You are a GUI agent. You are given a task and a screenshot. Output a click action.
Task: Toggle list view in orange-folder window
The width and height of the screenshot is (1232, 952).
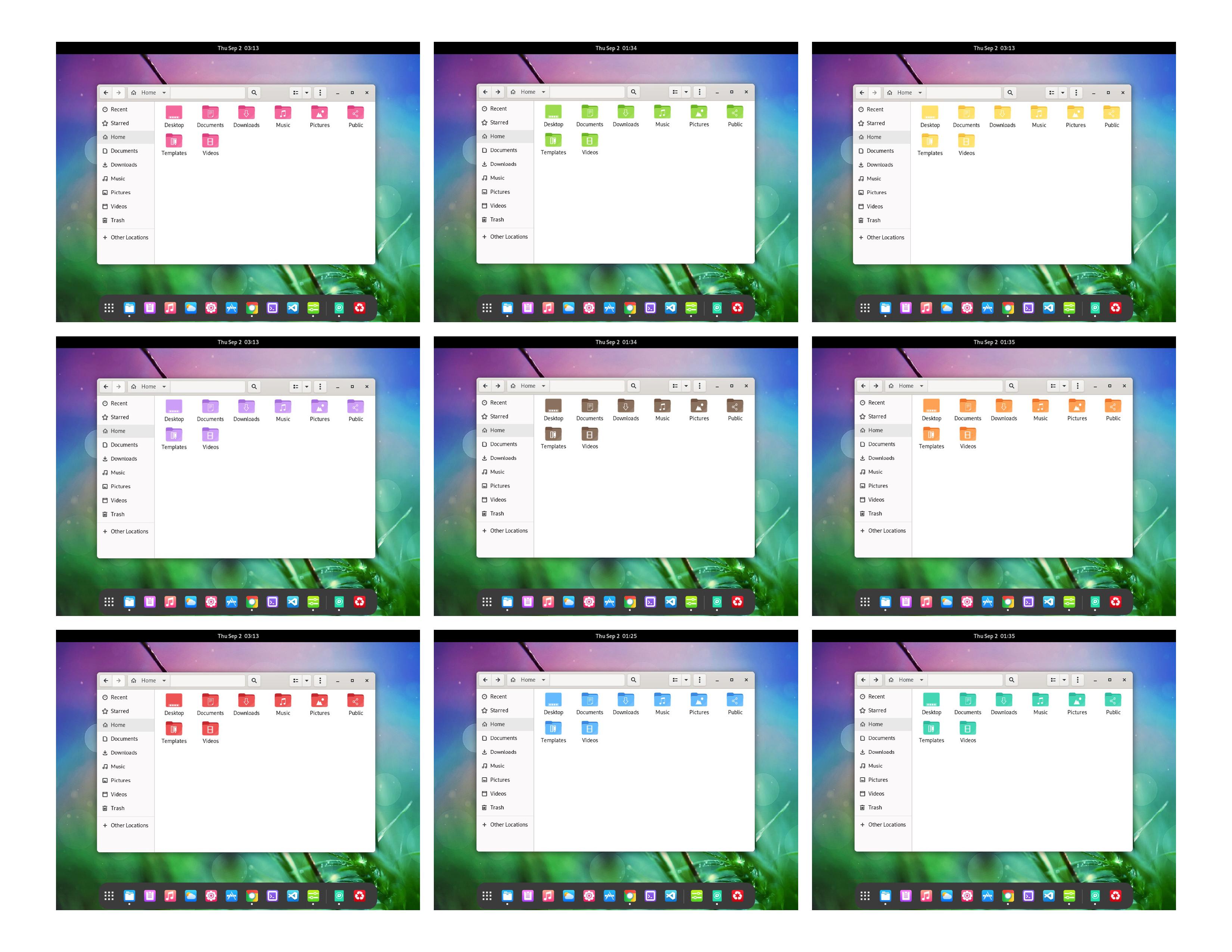click(1053, 386)
